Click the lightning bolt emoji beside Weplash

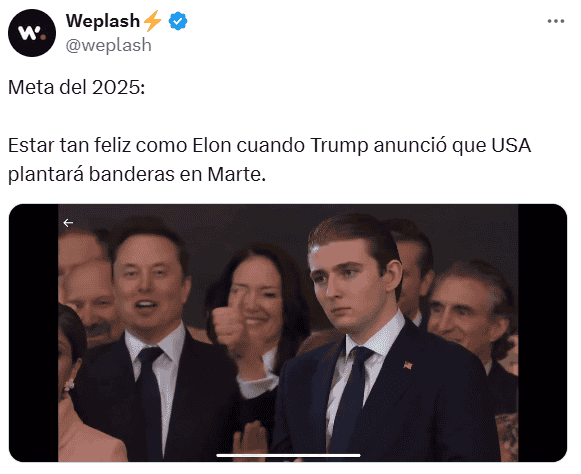152,21
